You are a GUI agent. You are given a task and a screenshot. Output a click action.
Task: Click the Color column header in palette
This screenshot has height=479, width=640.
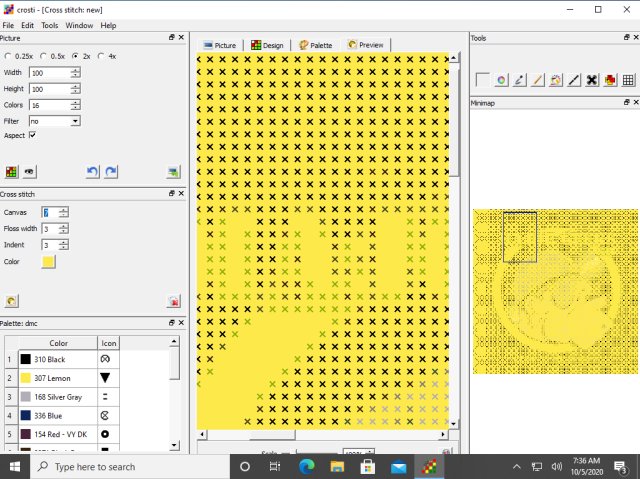[x=58, y=343]
